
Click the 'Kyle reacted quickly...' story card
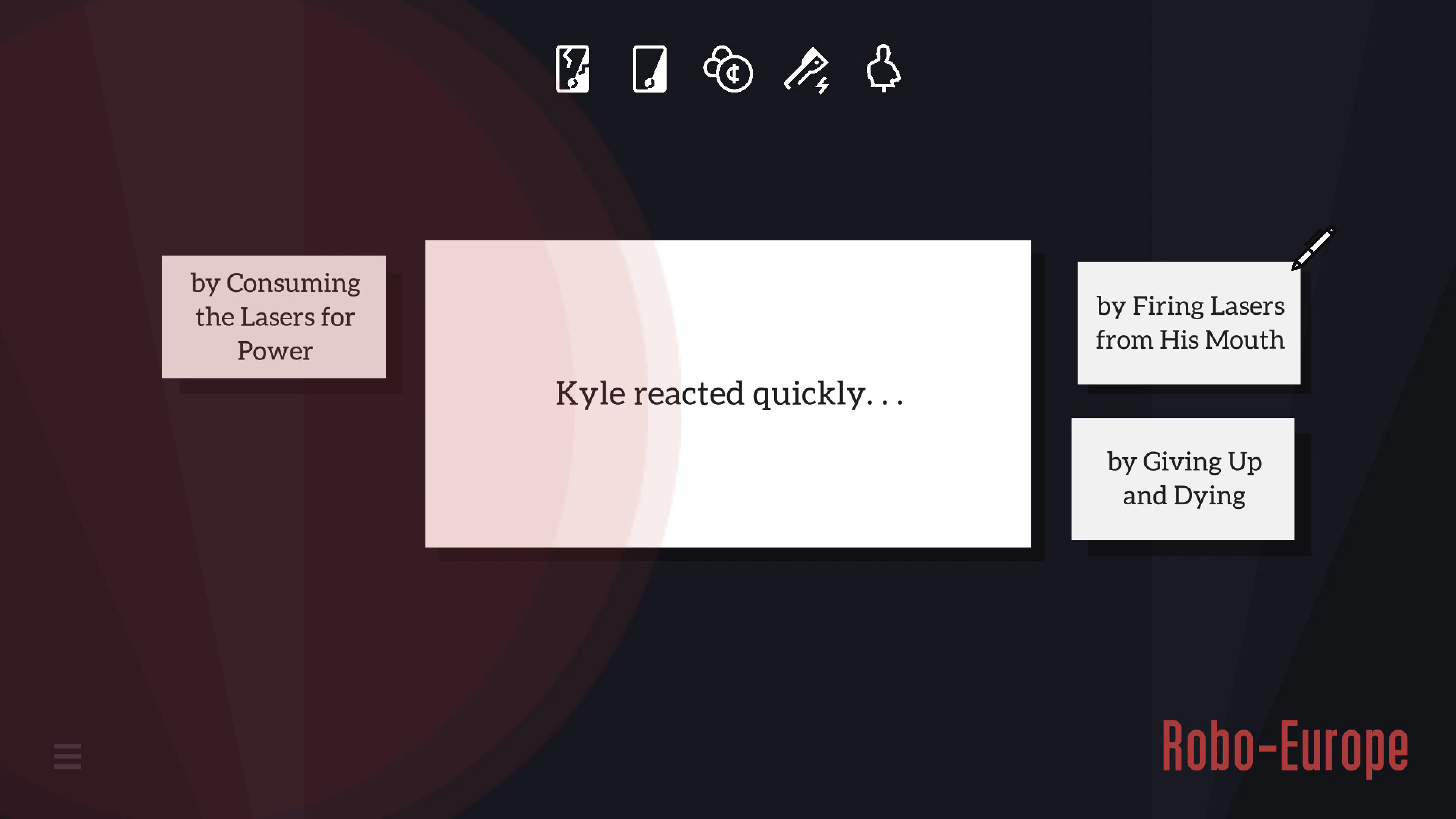728,394
